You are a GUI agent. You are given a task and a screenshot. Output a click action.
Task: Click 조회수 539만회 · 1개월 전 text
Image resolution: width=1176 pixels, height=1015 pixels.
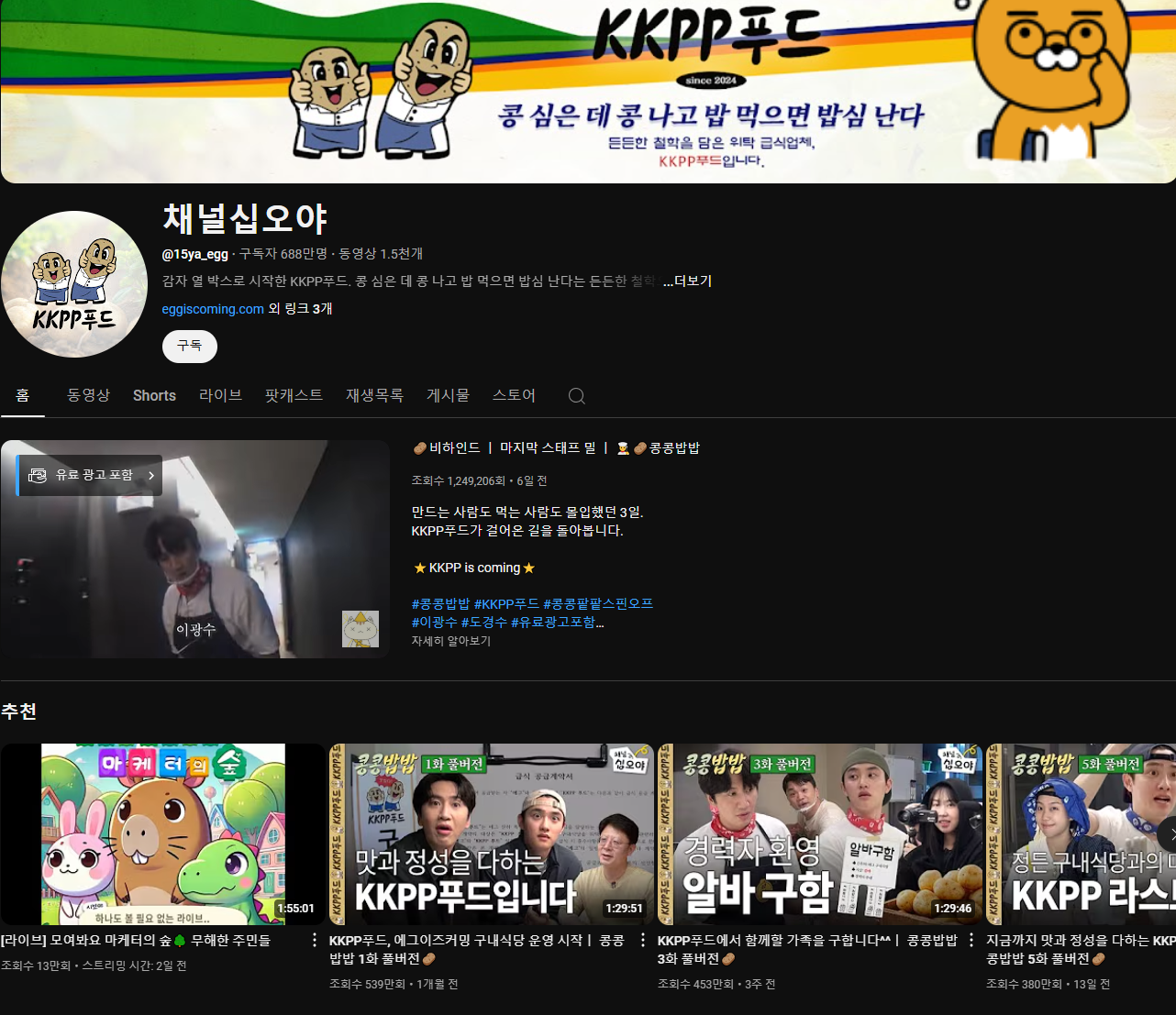[x=394, y=984]
